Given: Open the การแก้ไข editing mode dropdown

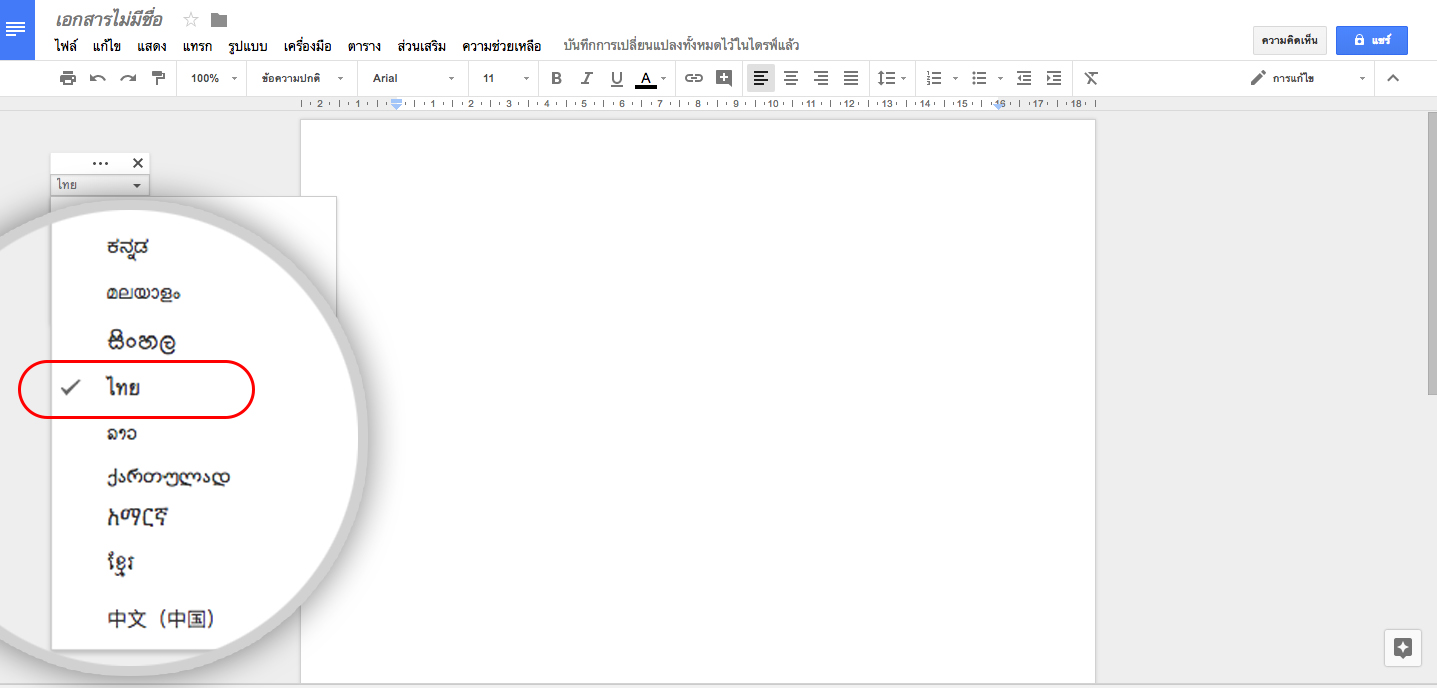Looking at the screenshot, I should tap(1308, 78).
